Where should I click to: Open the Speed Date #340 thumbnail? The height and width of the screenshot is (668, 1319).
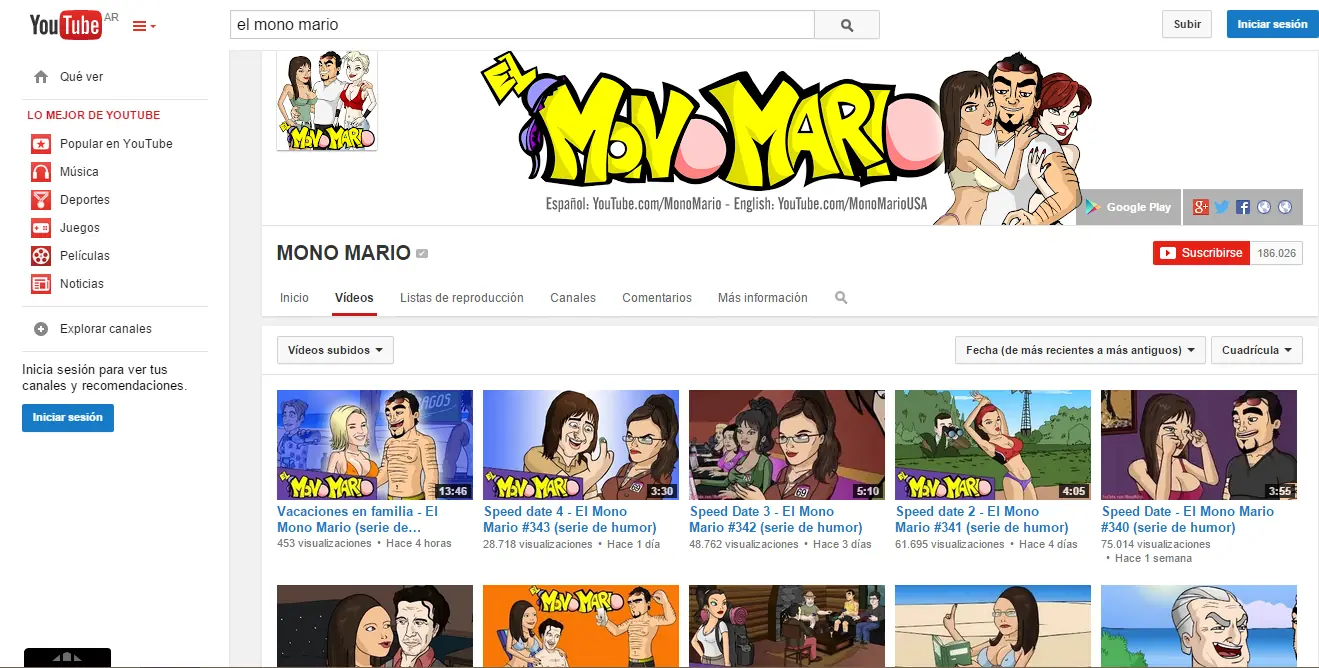coord(1199,445)
